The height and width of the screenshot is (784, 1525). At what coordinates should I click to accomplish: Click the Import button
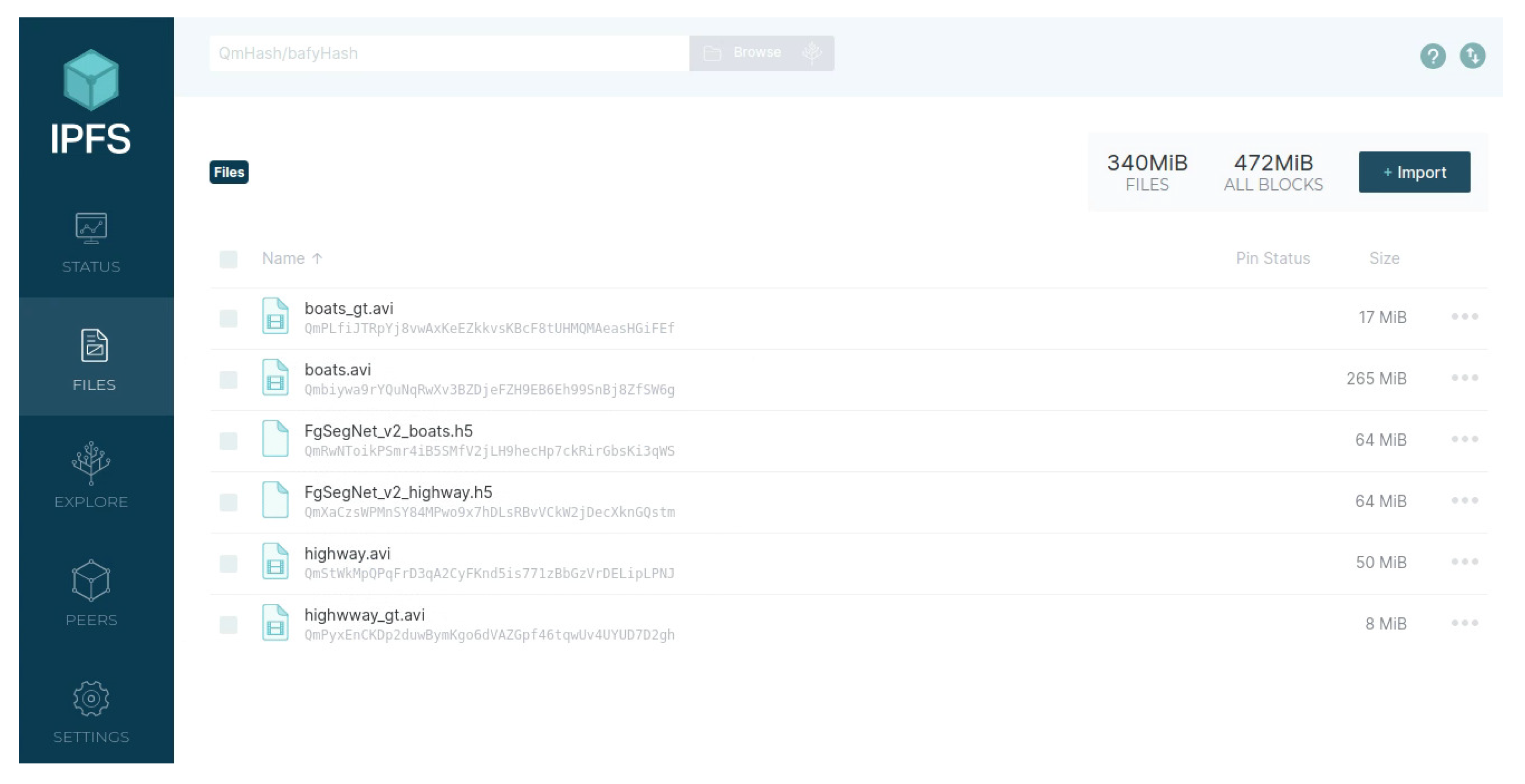point(1414,172)
